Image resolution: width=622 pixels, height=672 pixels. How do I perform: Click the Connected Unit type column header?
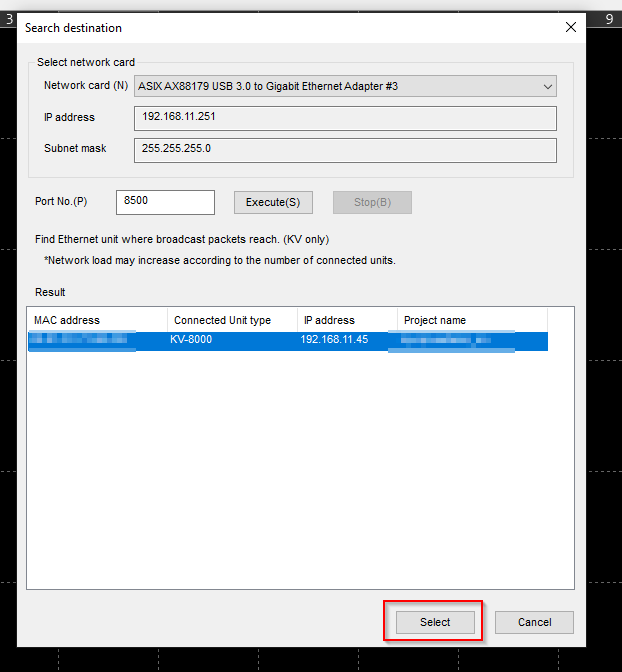tap(232, 320)
